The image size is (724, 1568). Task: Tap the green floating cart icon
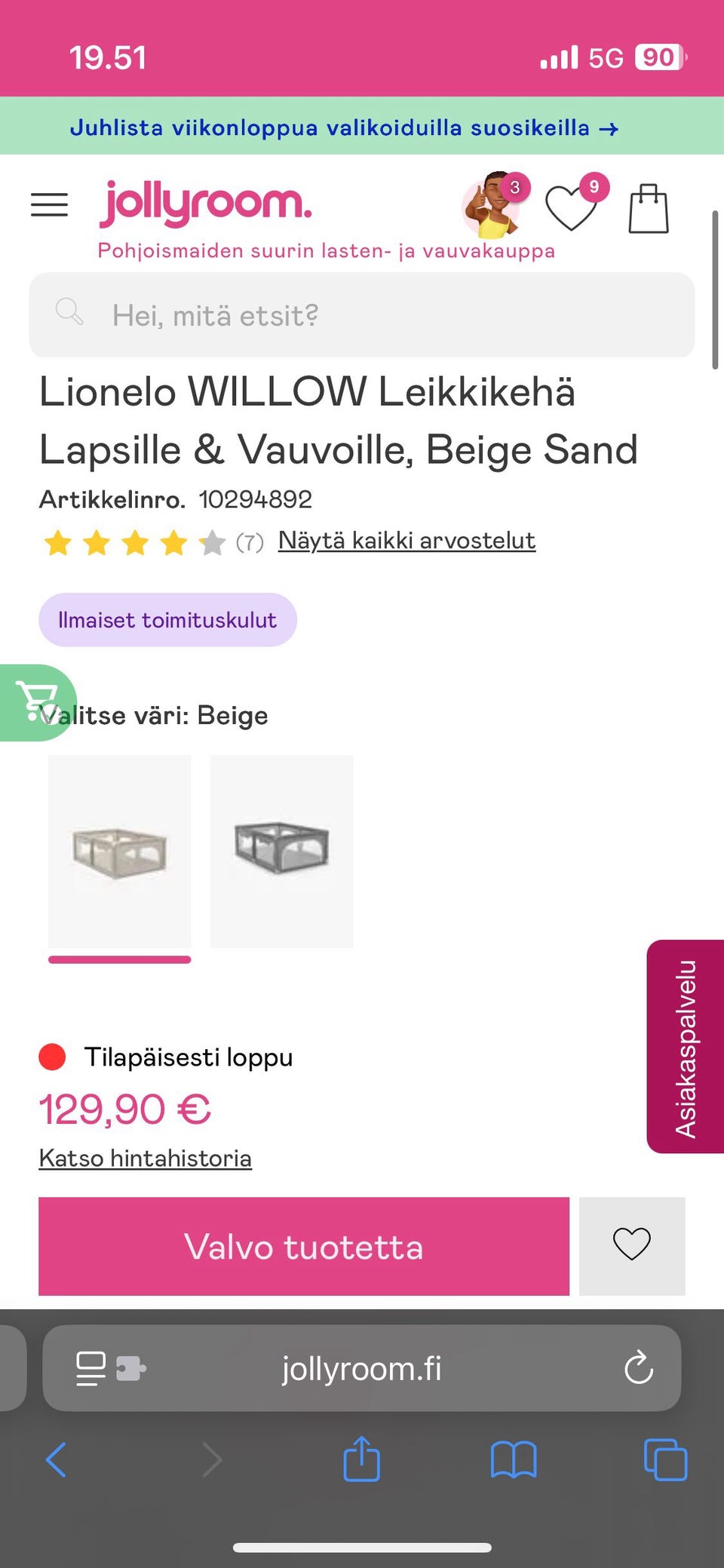click(35, 702)
